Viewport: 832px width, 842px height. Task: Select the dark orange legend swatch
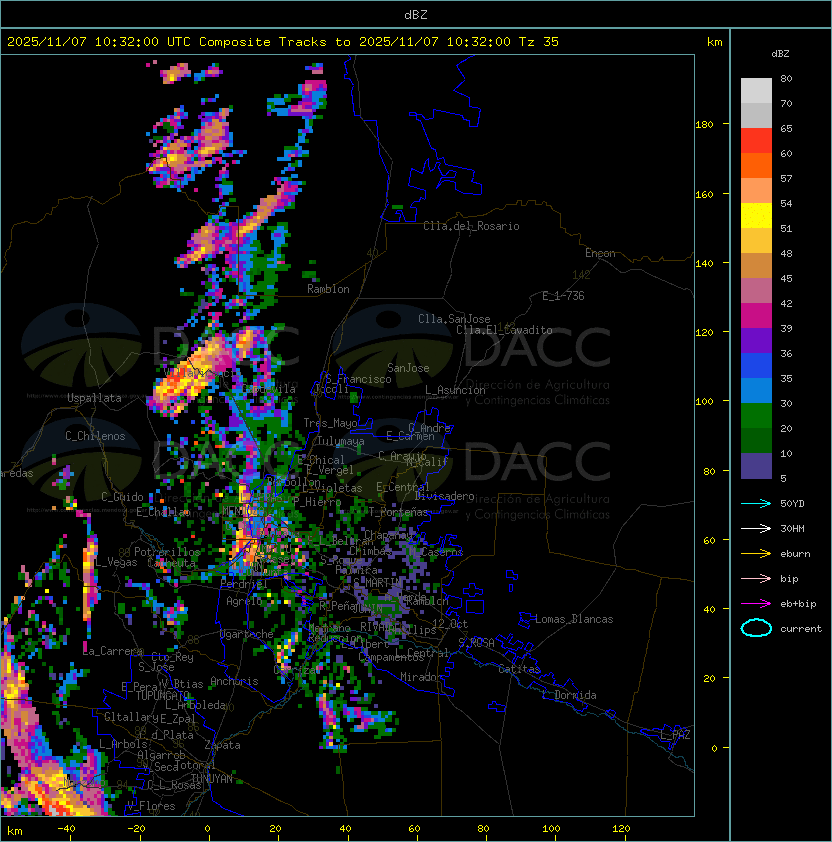pos(756,165)
